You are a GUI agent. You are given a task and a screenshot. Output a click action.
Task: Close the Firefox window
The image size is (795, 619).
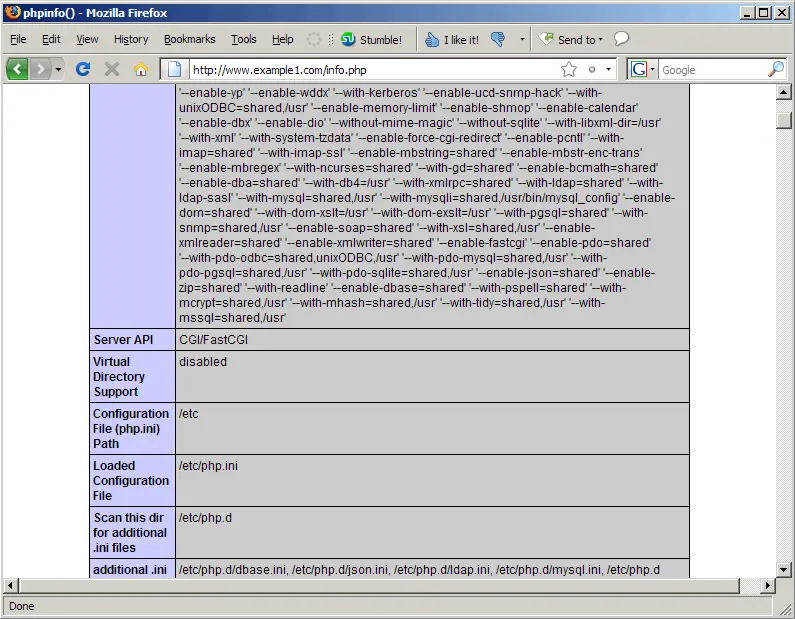tap(782, 13)
